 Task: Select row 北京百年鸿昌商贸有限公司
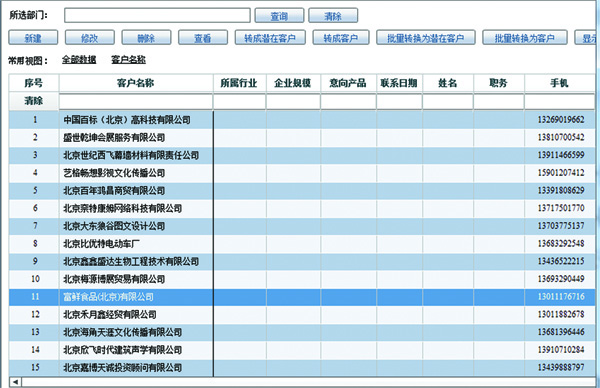[x=302, y=191]
